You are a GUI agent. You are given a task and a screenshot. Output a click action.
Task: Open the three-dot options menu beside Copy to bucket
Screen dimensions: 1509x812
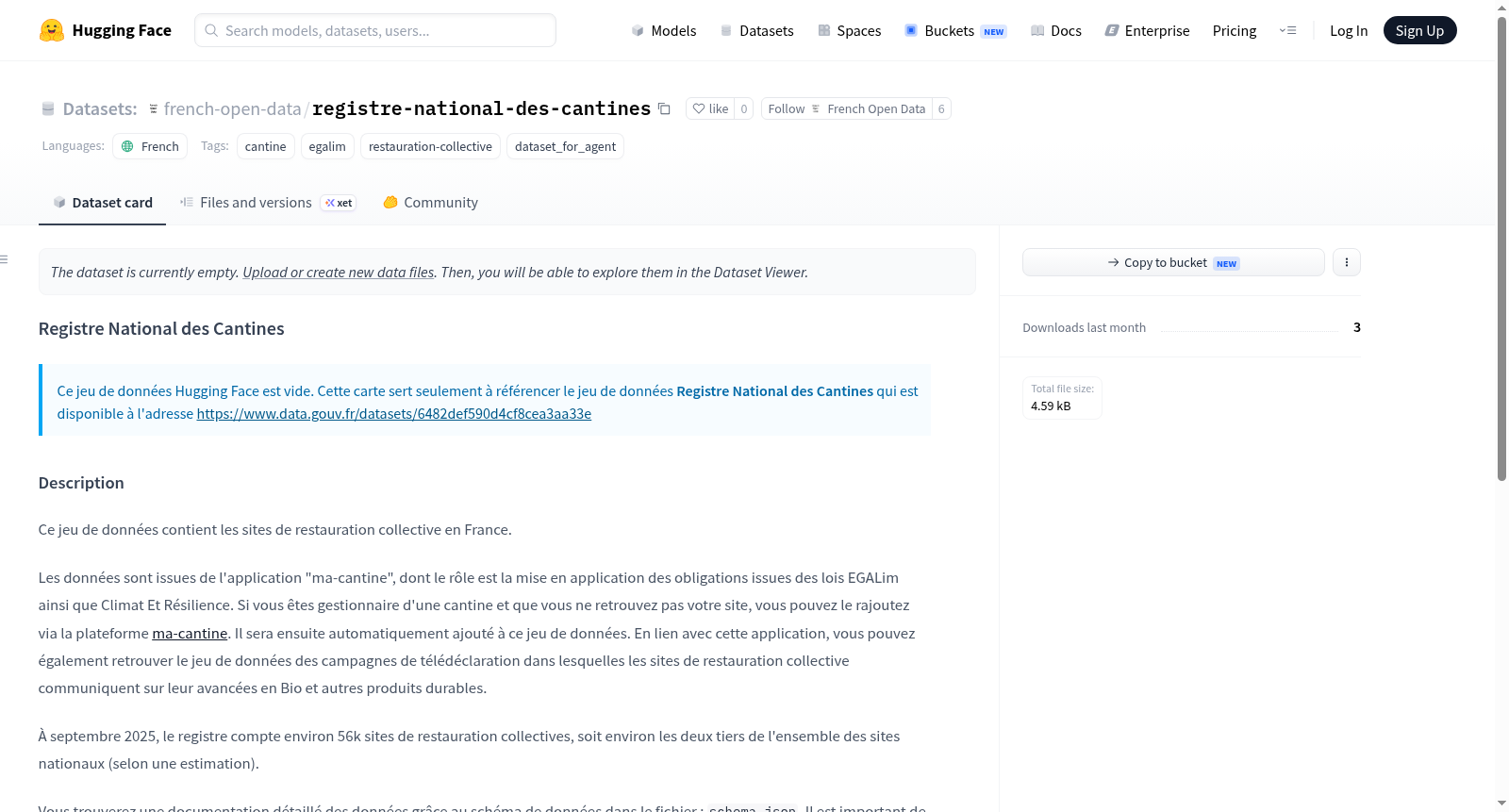click(1347, 262)
